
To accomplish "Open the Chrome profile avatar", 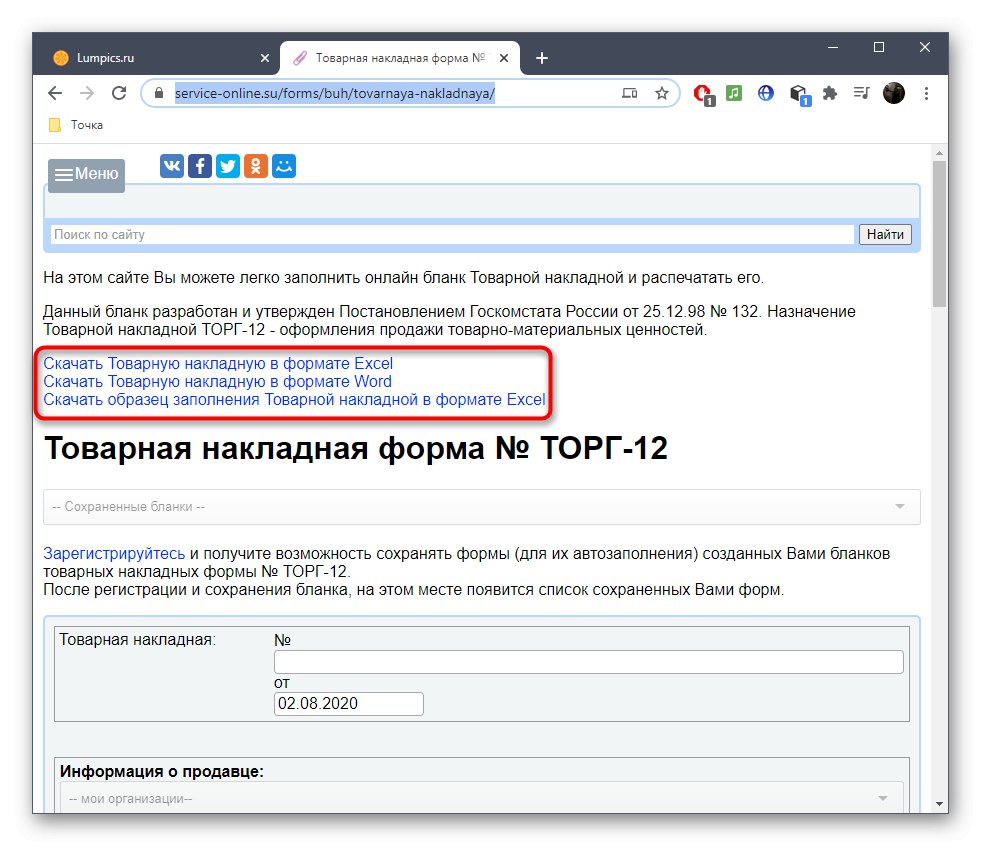I will coord(893,93).
